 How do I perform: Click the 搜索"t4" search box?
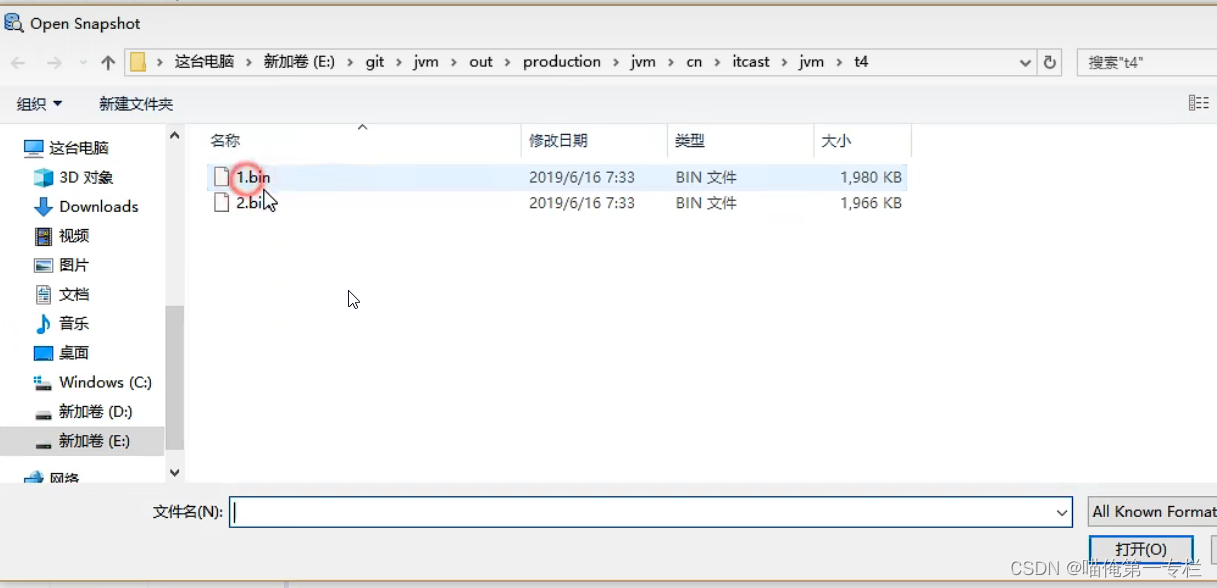click(x=1146, y=62)
